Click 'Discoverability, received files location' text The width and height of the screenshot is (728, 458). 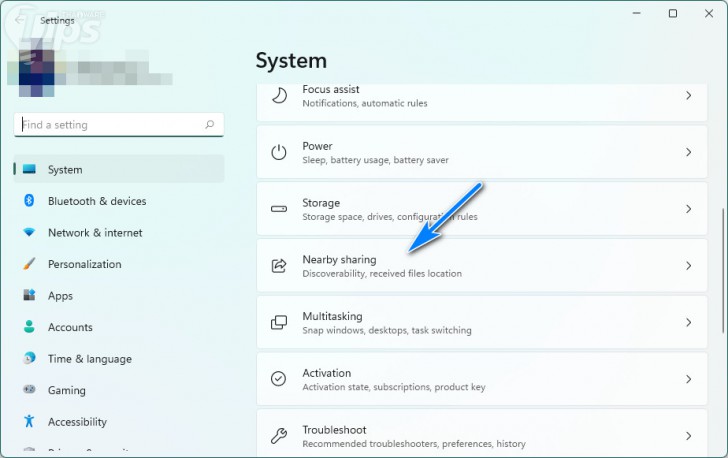(382, 274)
